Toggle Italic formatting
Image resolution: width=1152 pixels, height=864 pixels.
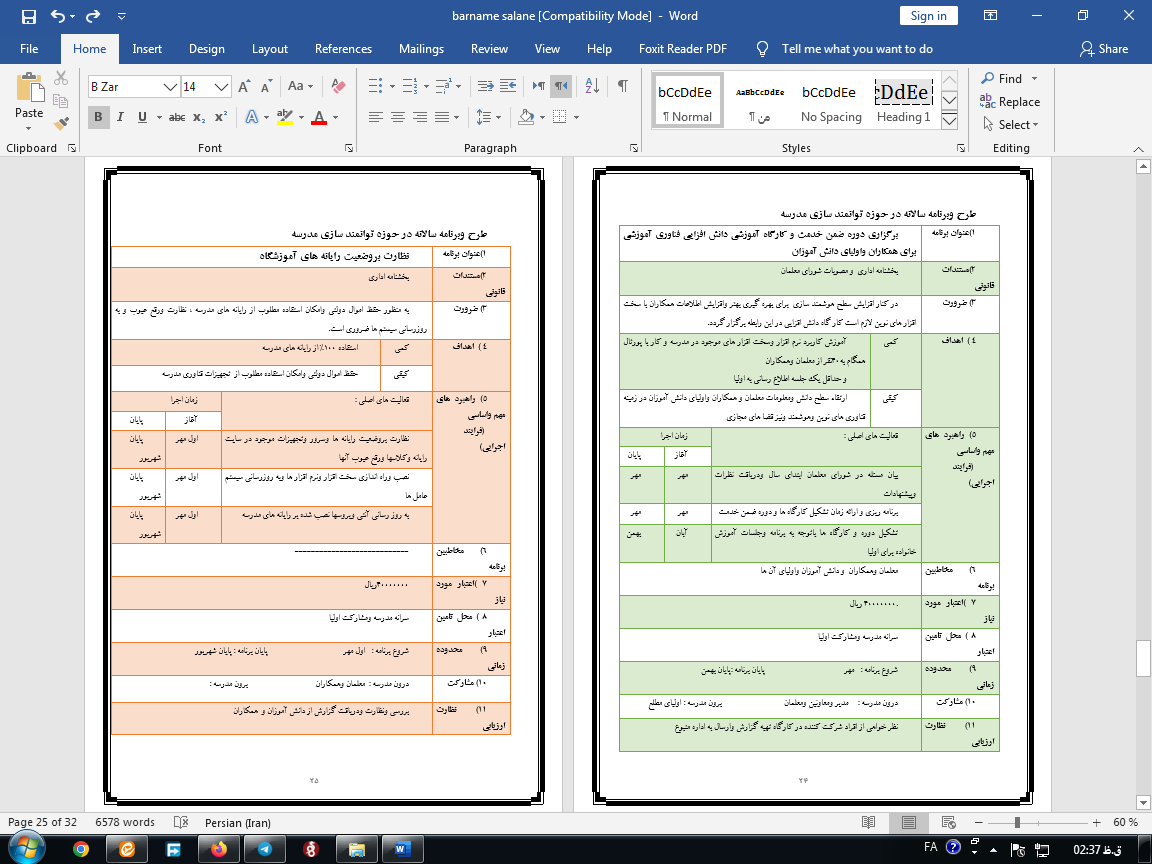pyautogui.click(x=121, y=117)
